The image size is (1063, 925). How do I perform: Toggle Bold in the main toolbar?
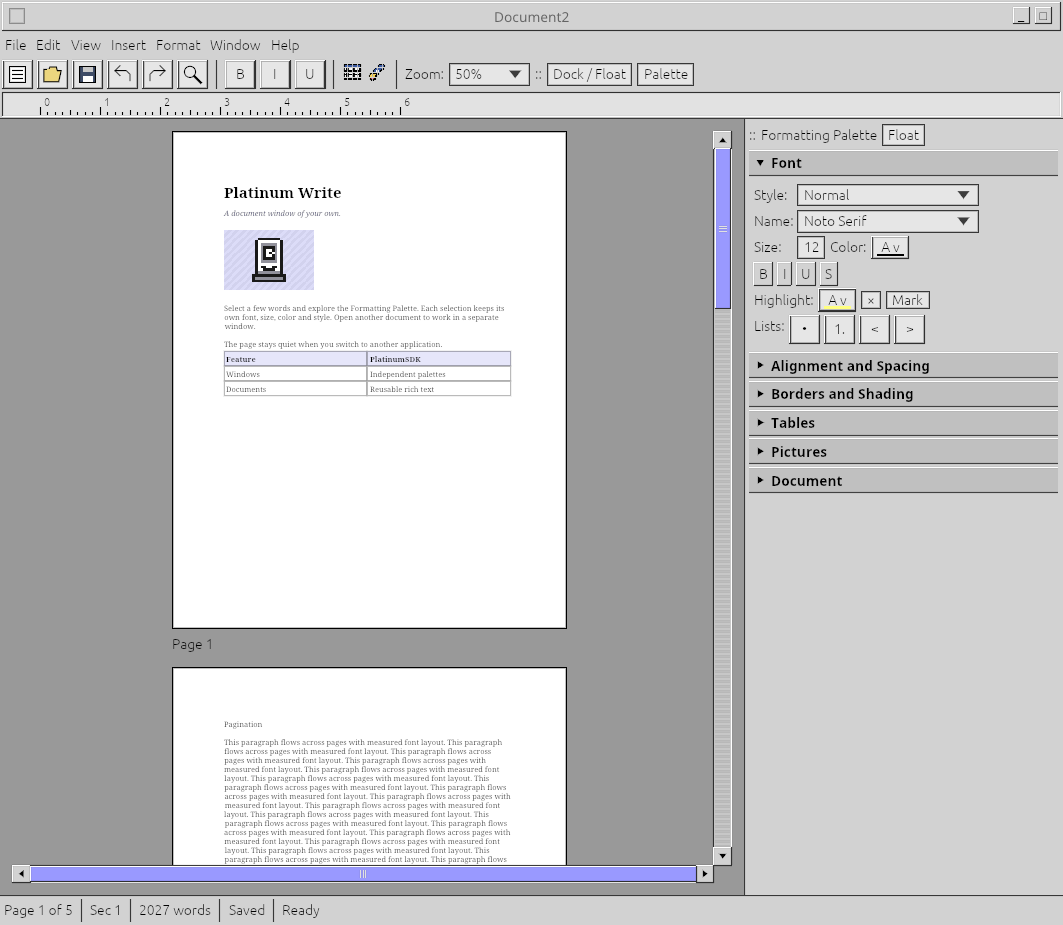(240, 75)
